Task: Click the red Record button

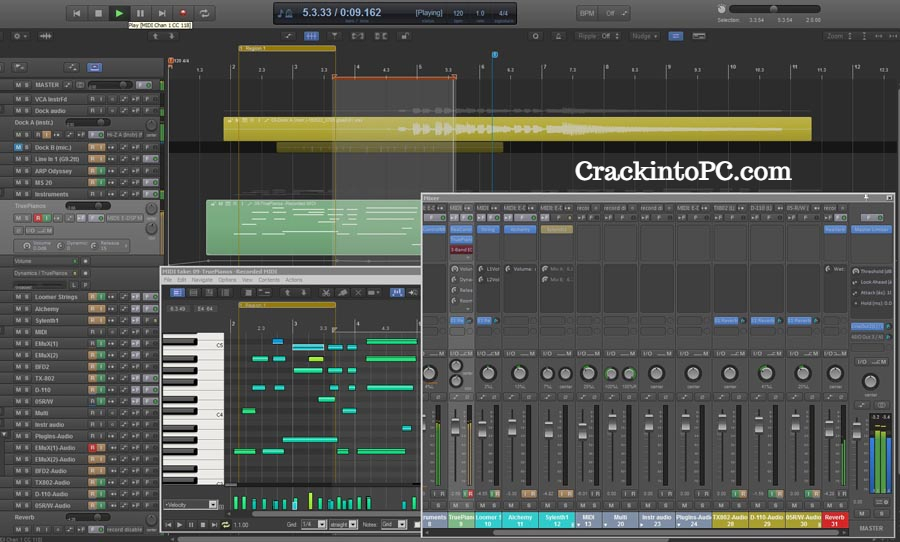Action: click(183, 13)
